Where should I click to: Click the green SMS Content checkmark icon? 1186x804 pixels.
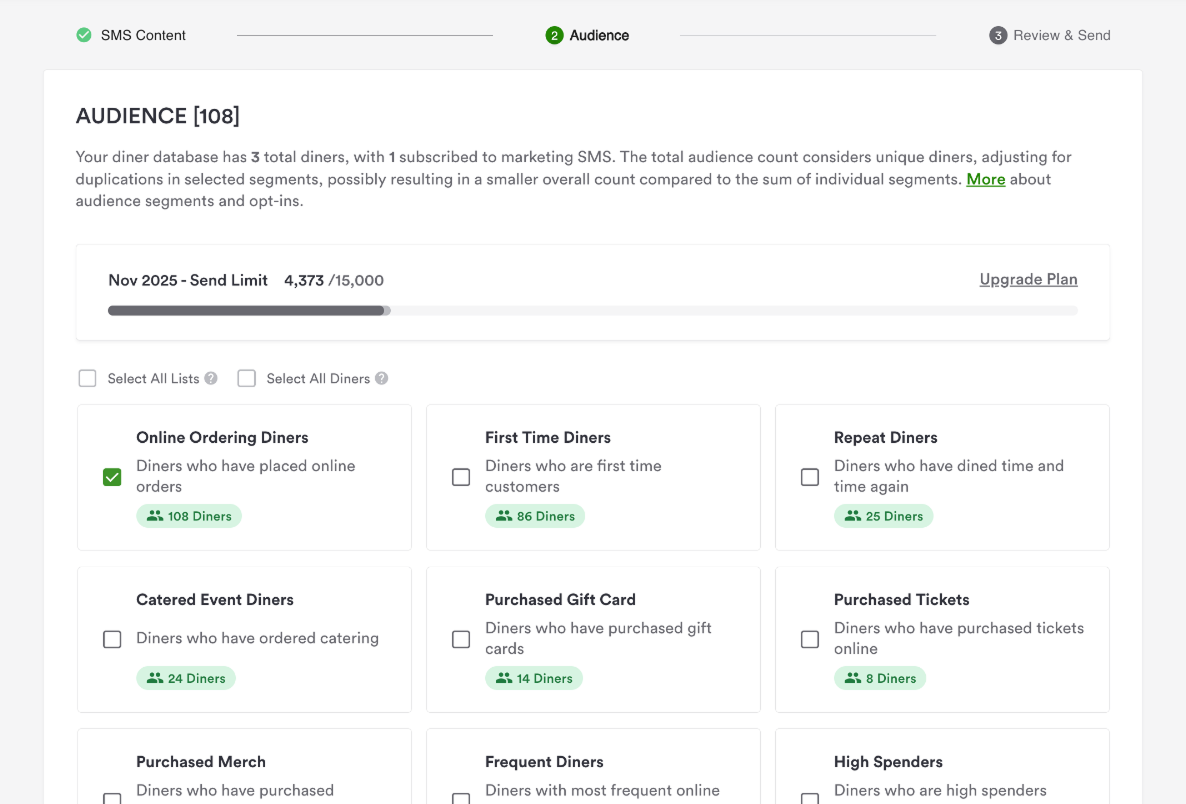(x=84, y=35)
